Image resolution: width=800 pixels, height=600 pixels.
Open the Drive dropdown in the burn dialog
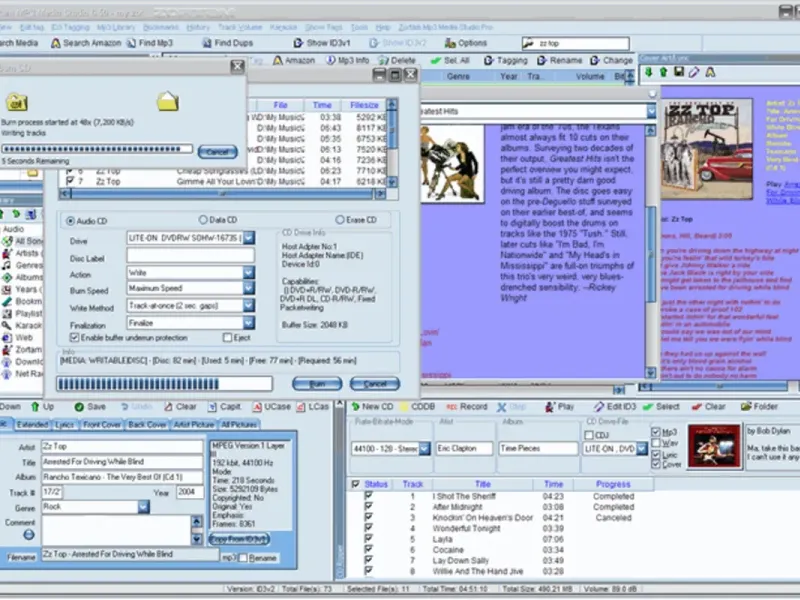click(x=248, y=238)
